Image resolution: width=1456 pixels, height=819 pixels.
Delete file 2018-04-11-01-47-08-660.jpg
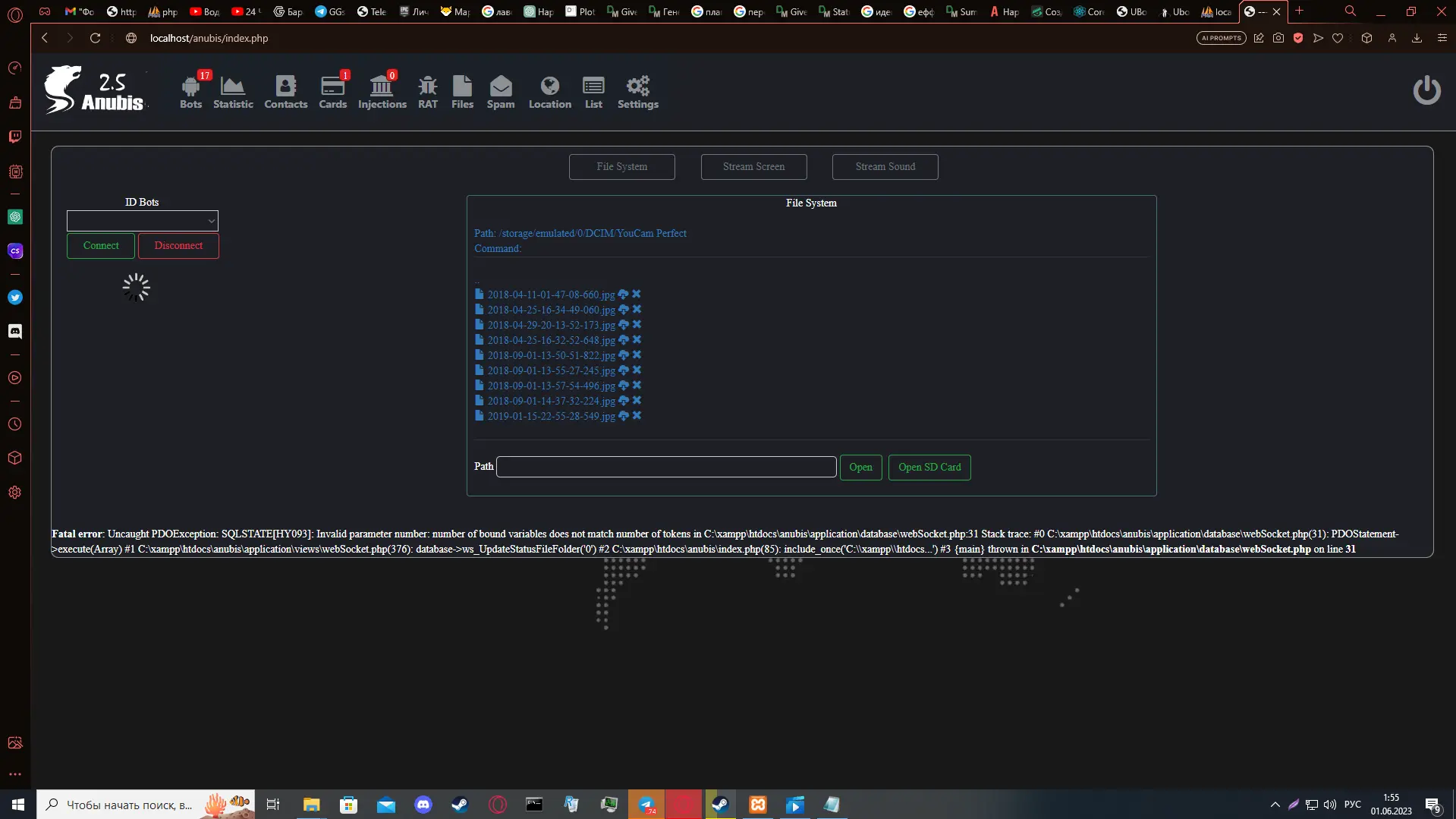pos(637,295)
